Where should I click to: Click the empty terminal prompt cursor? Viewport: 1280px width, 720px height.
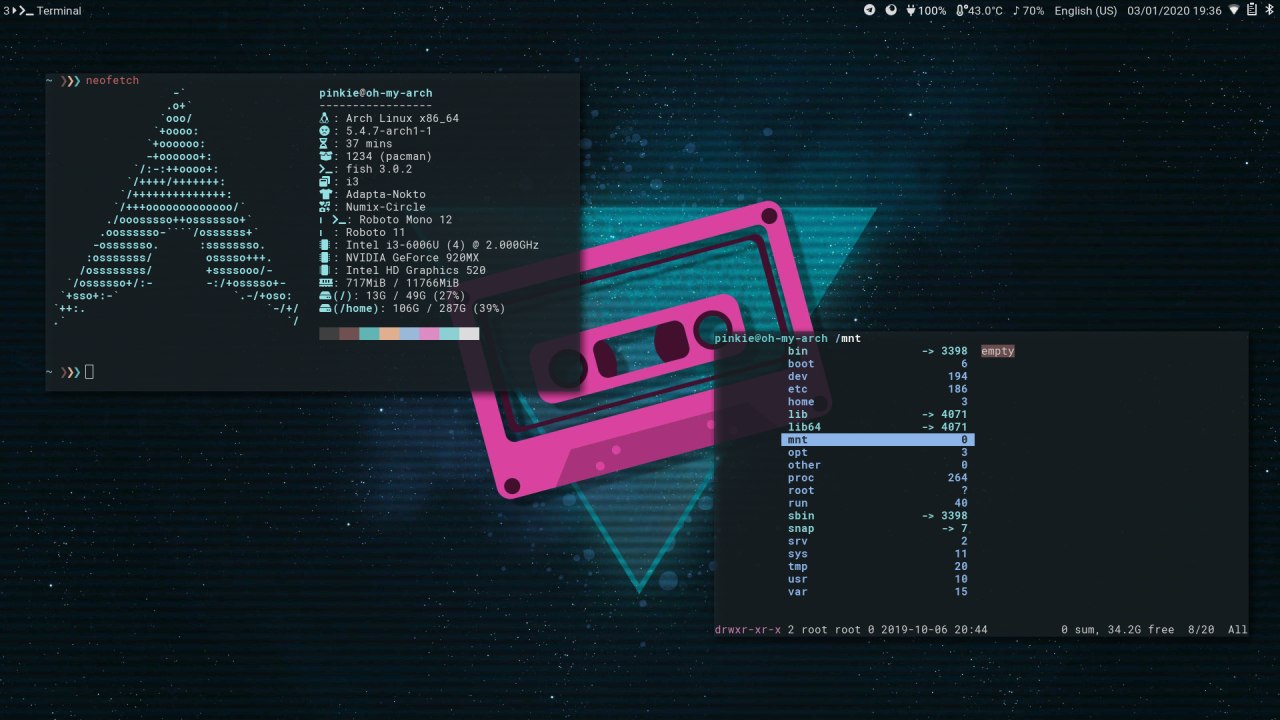(x=89, y=372)
